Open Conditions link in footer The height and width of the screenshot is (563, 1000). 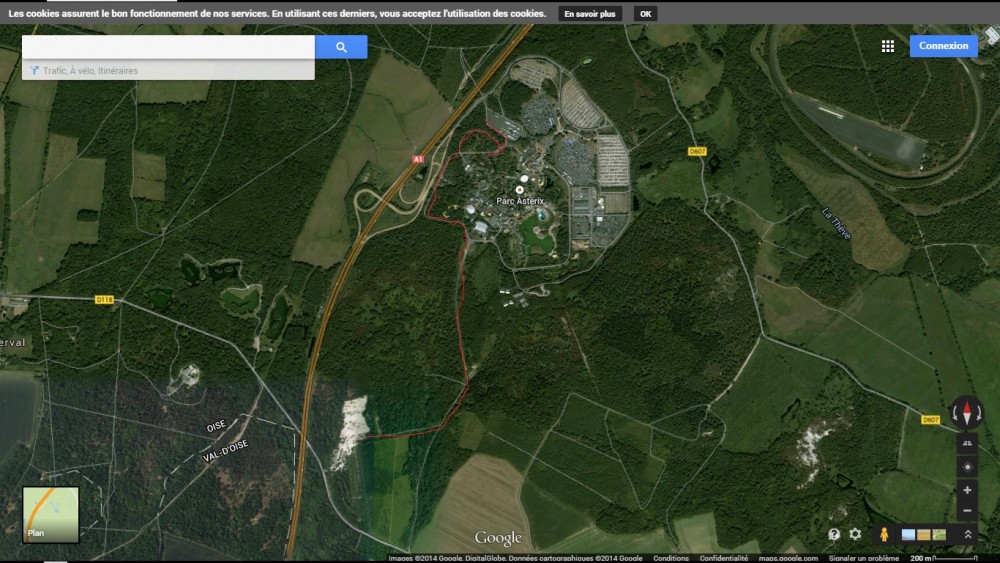pos(671,558)
